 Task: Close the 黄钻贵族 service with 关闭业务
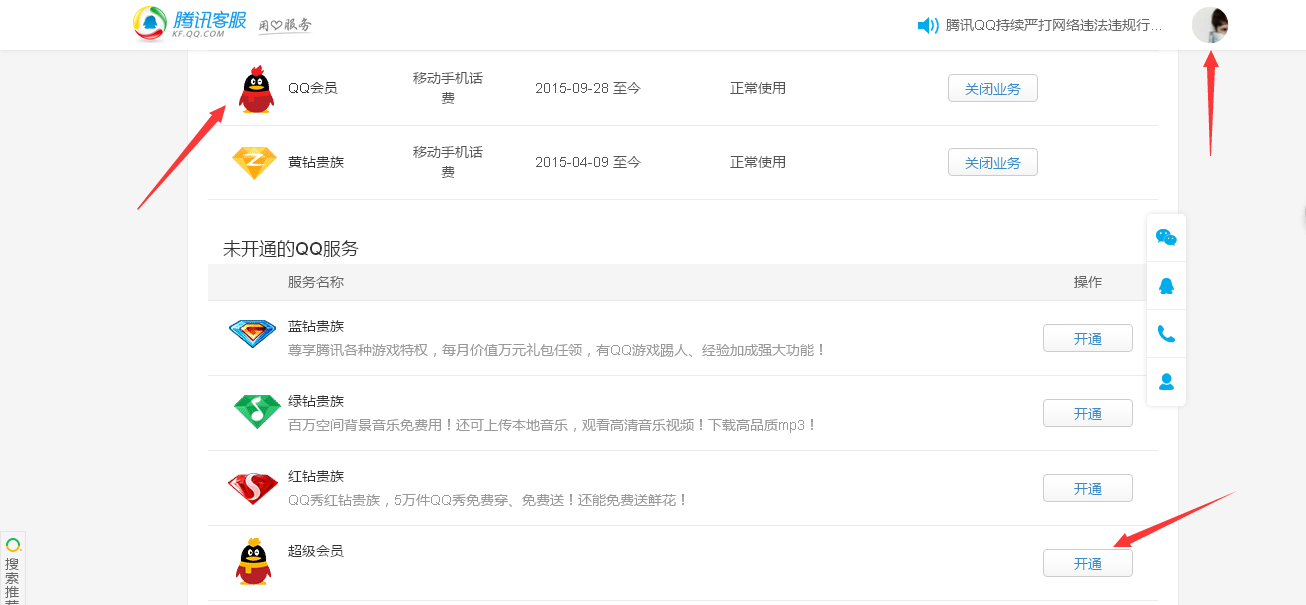click(x=993, y=162)
